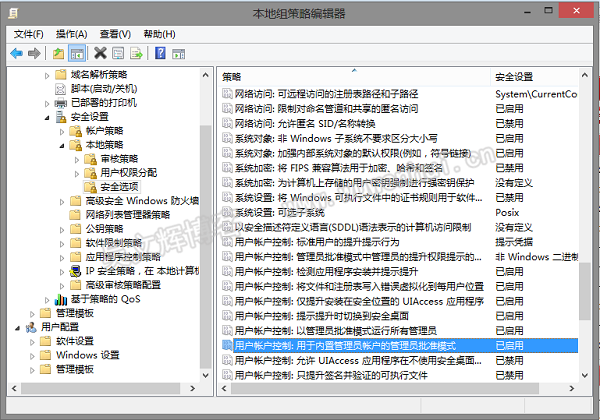The image size is (600, 420).
Task: Click the 安全设置 column header
Action: tap(530, 76)
